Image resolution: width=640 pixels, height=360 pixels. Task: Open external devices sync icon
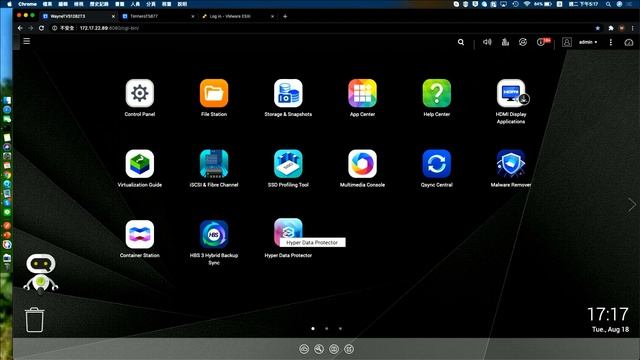tap(523, 42)
